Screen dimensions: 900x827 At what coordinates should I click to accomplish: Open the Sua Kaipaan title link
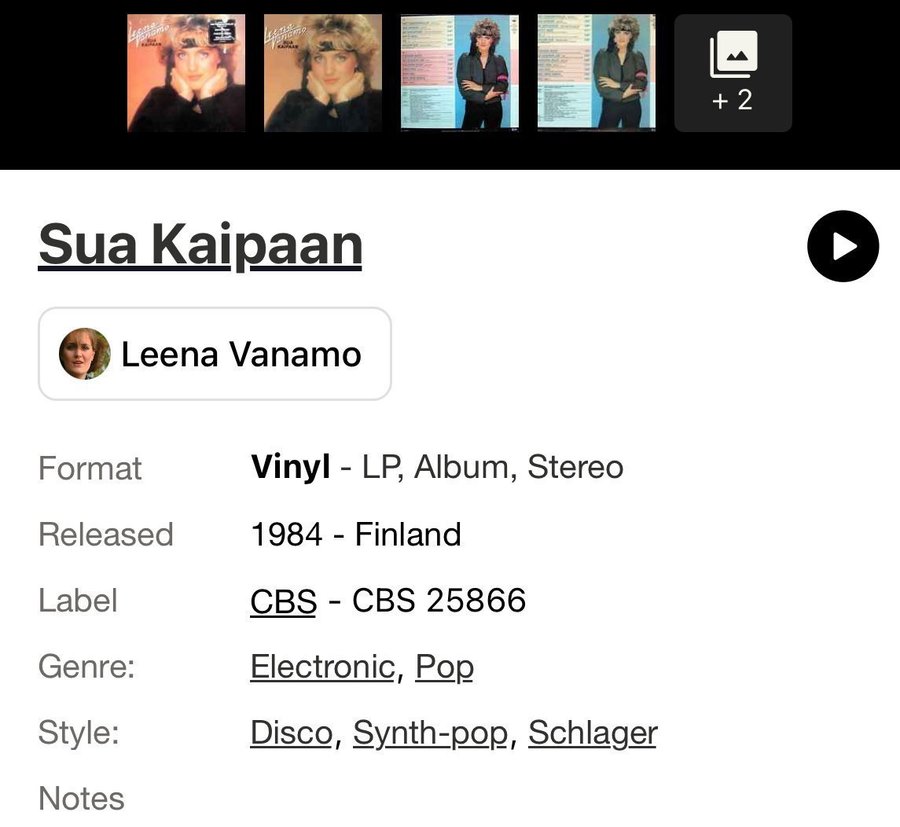200,246
